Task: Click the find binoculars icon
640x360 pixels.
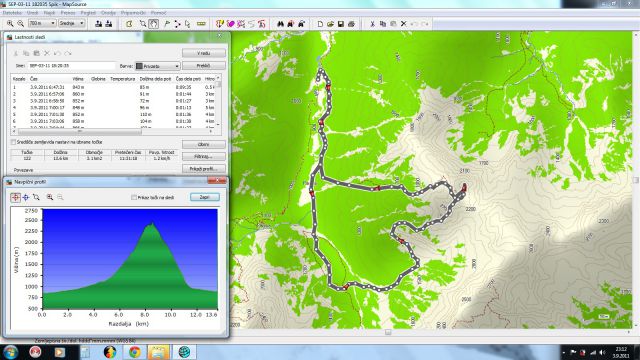Action: pos(280,24)
